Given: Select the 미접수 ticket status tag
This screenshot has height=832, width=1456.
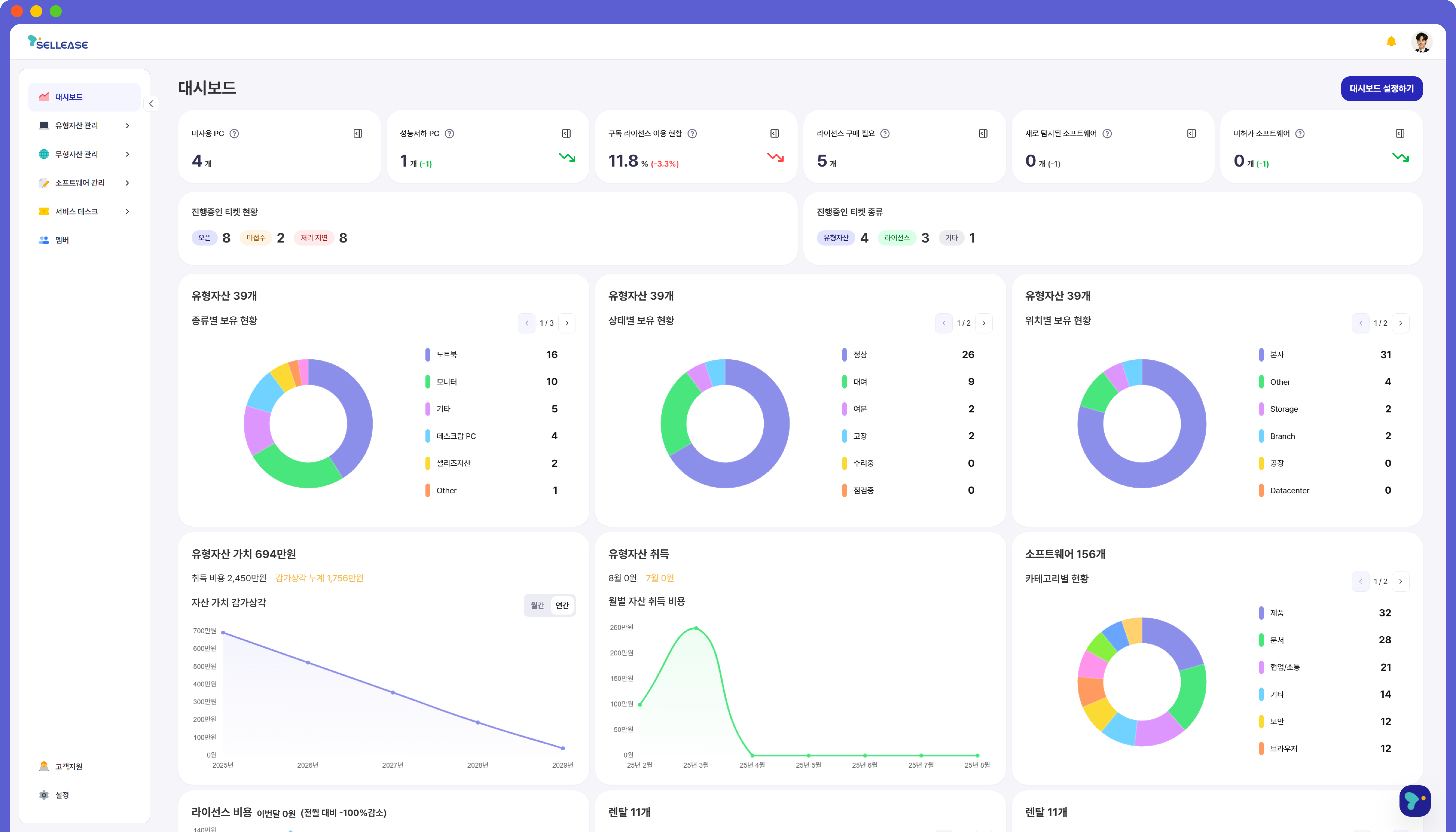Looking at the screenshot, I should click(256, 238).
